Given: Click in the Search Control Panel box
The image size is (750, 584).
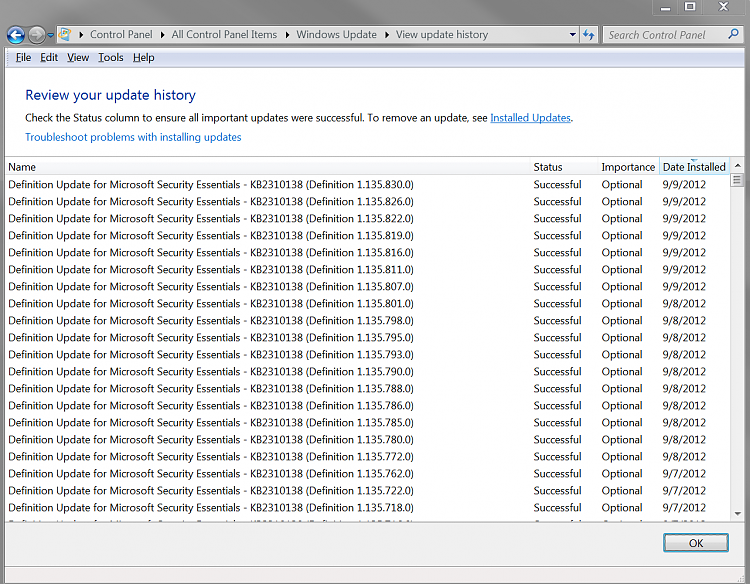Looking at the screenshot, I should (x=665, y=34).
